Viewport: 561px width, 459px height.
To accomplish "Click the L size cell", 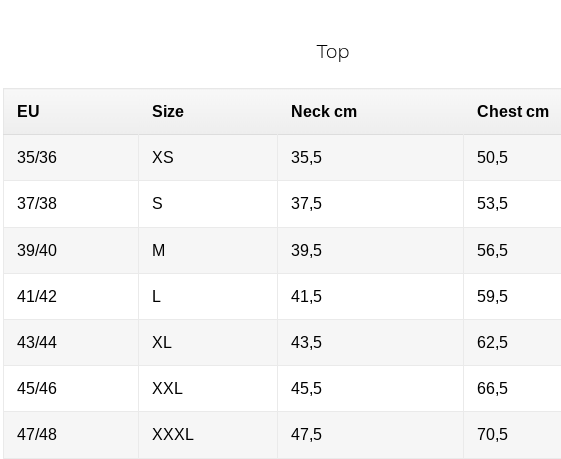I will [208, 296].
